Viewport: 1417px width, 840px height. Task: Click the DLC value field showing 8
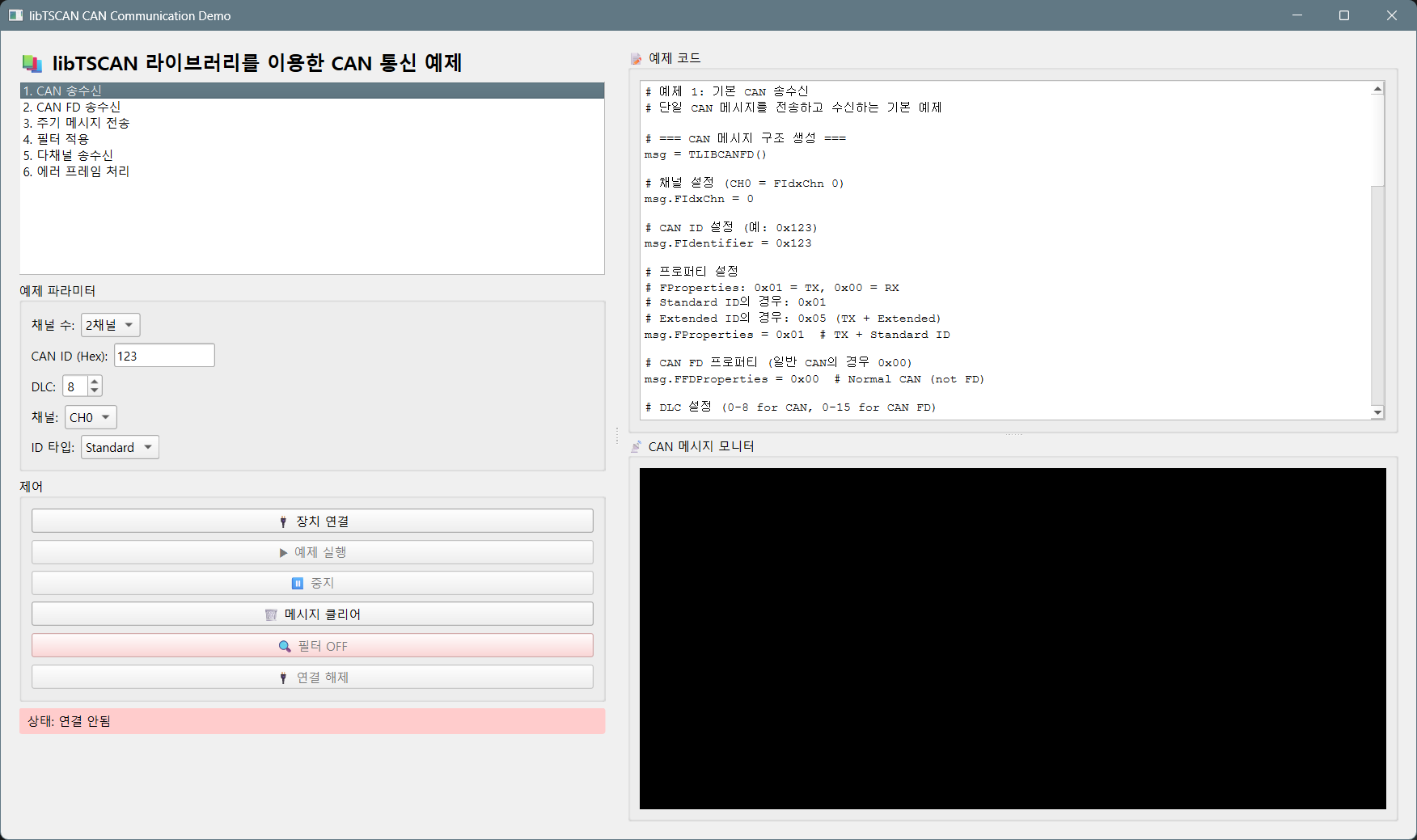(75, 386)
